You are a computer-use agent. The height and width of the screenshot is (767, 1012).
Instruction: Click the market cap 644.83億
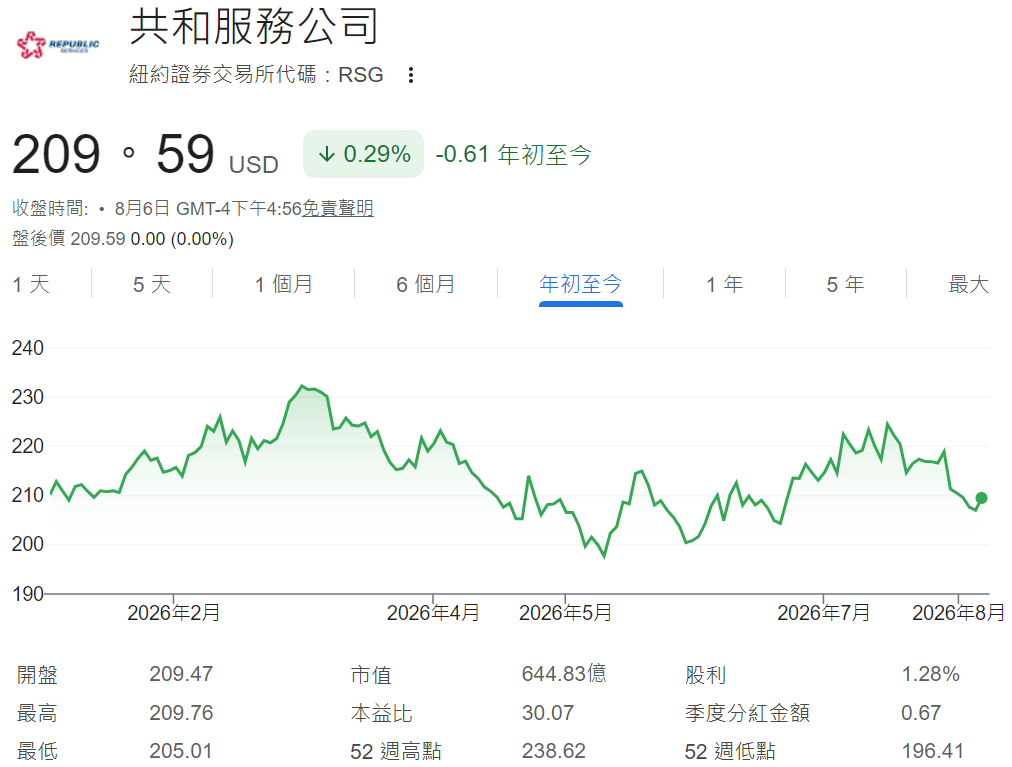[564, 674]
